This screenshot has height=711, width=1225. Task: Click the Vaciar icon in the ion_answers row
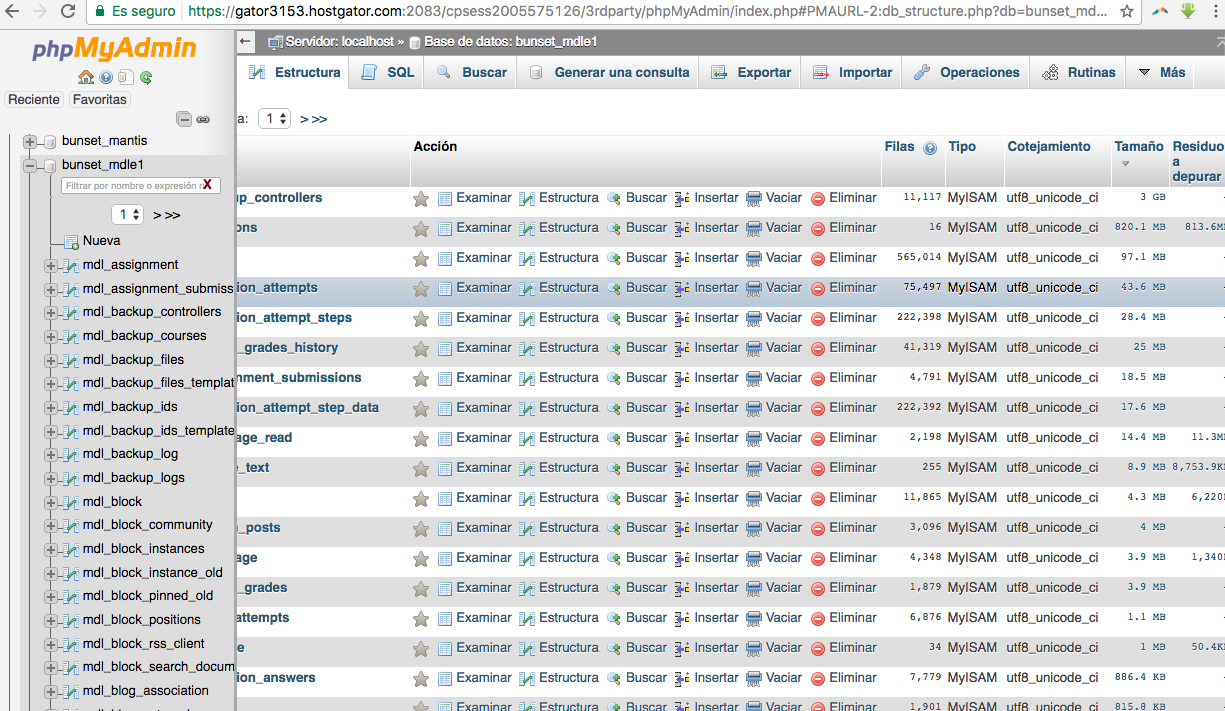click(x=754, y=678)
